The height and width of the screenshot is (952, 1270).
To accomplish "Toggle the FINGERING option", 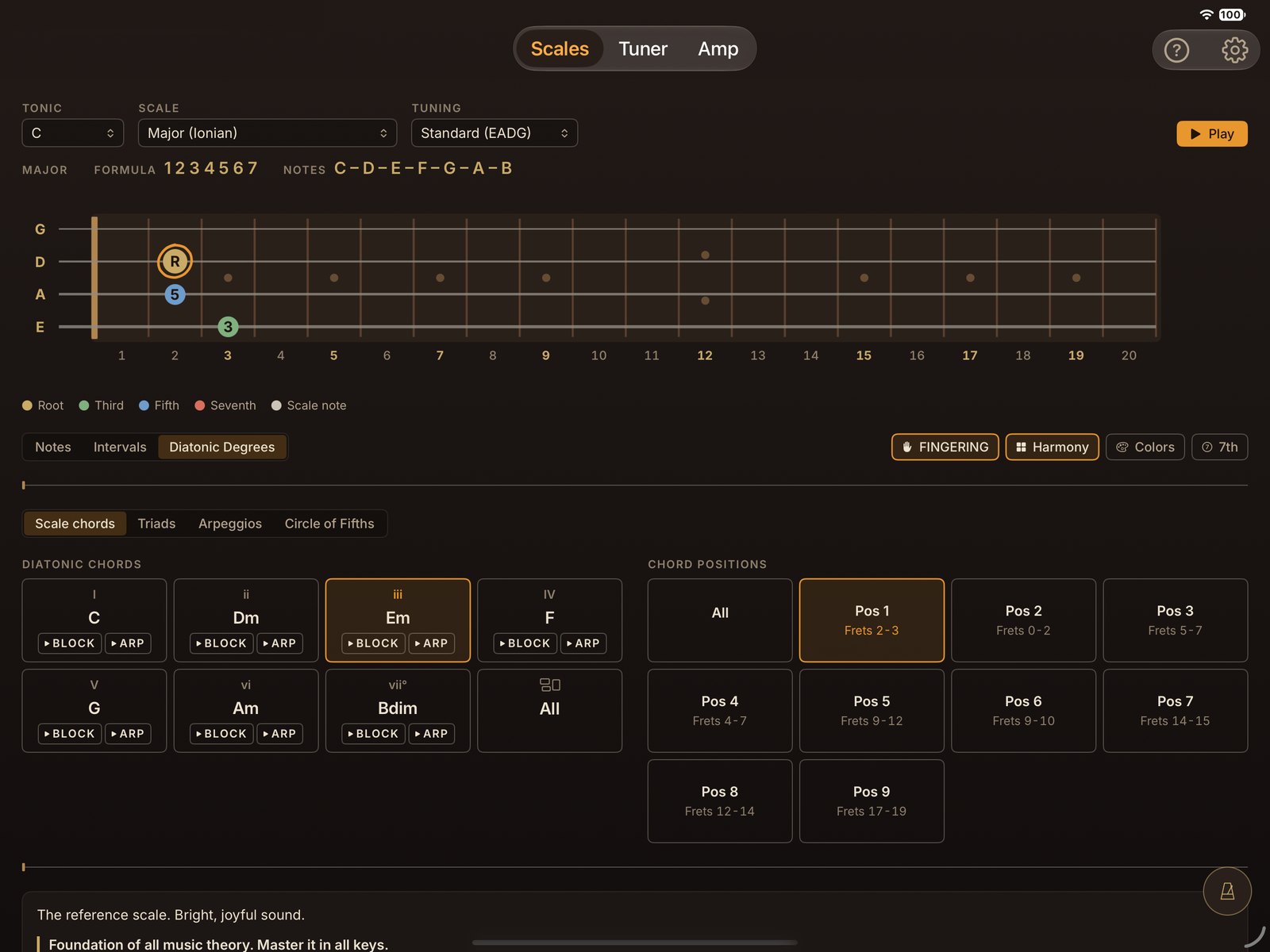I will [945, 447].
